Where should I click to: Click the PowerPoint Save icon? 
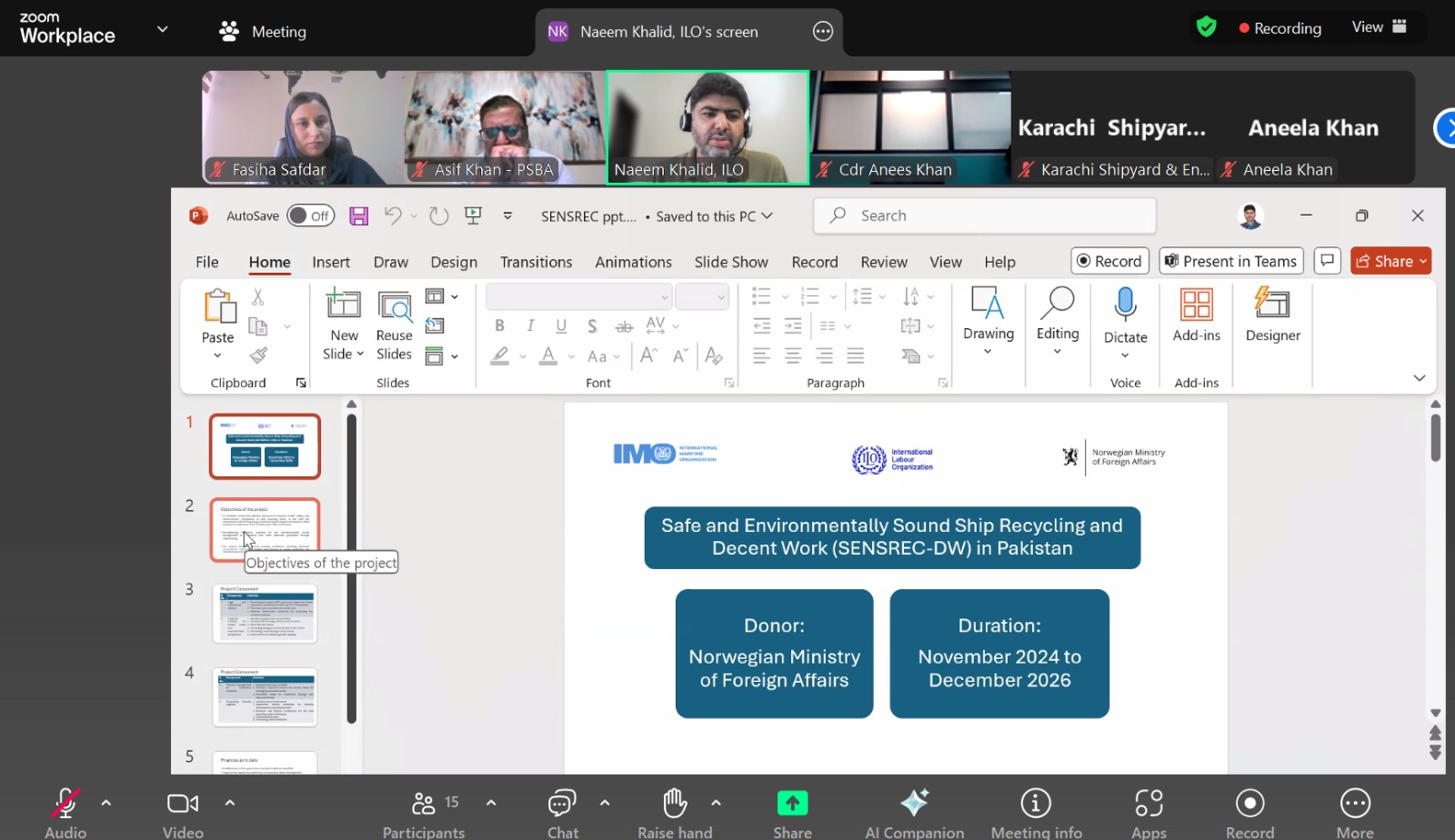pos(358,216)
